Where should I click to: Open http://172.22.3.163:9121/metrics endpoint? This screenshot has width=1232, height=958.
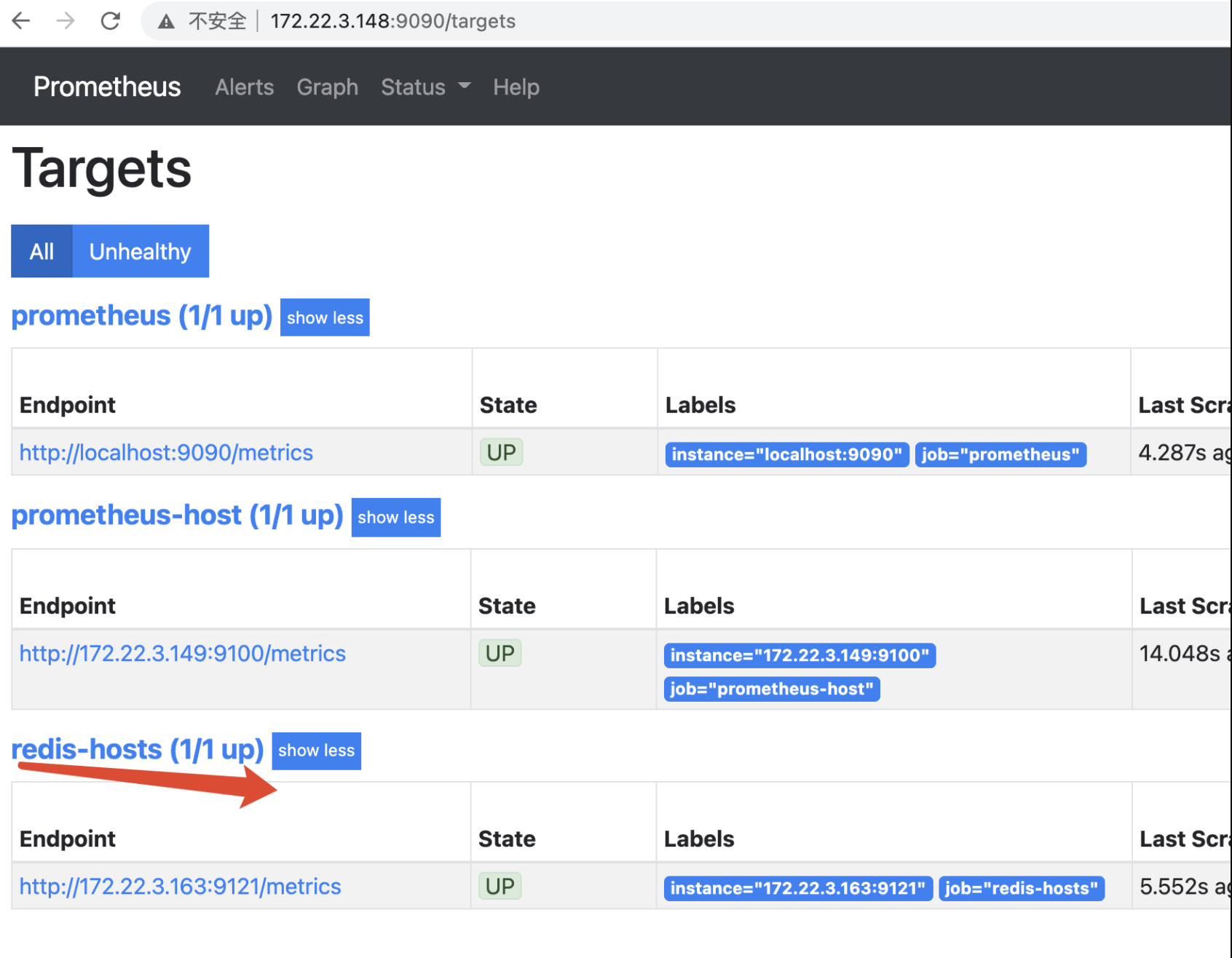[x=180, y=887]
